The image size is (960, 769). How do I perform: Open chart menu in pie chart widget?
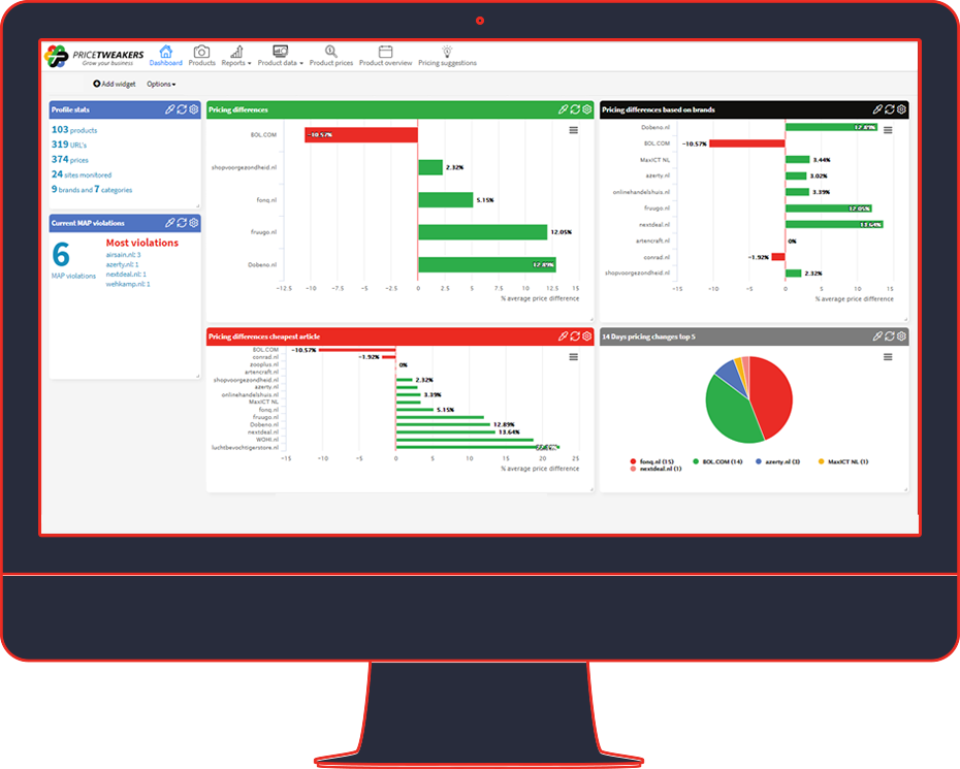[x=888, y=357]
